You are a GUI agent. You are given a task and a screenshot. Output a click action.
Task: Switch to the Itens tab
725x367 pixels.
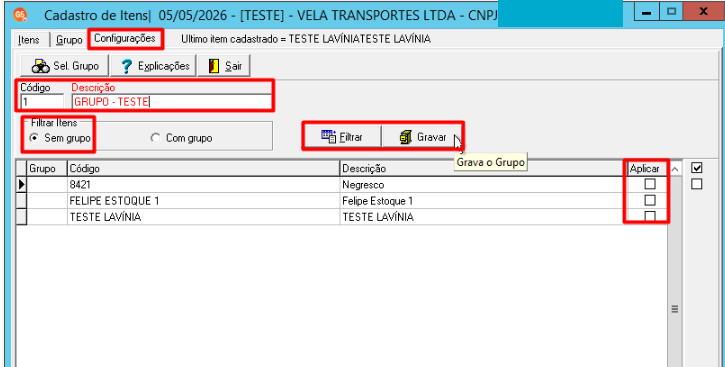29,40
